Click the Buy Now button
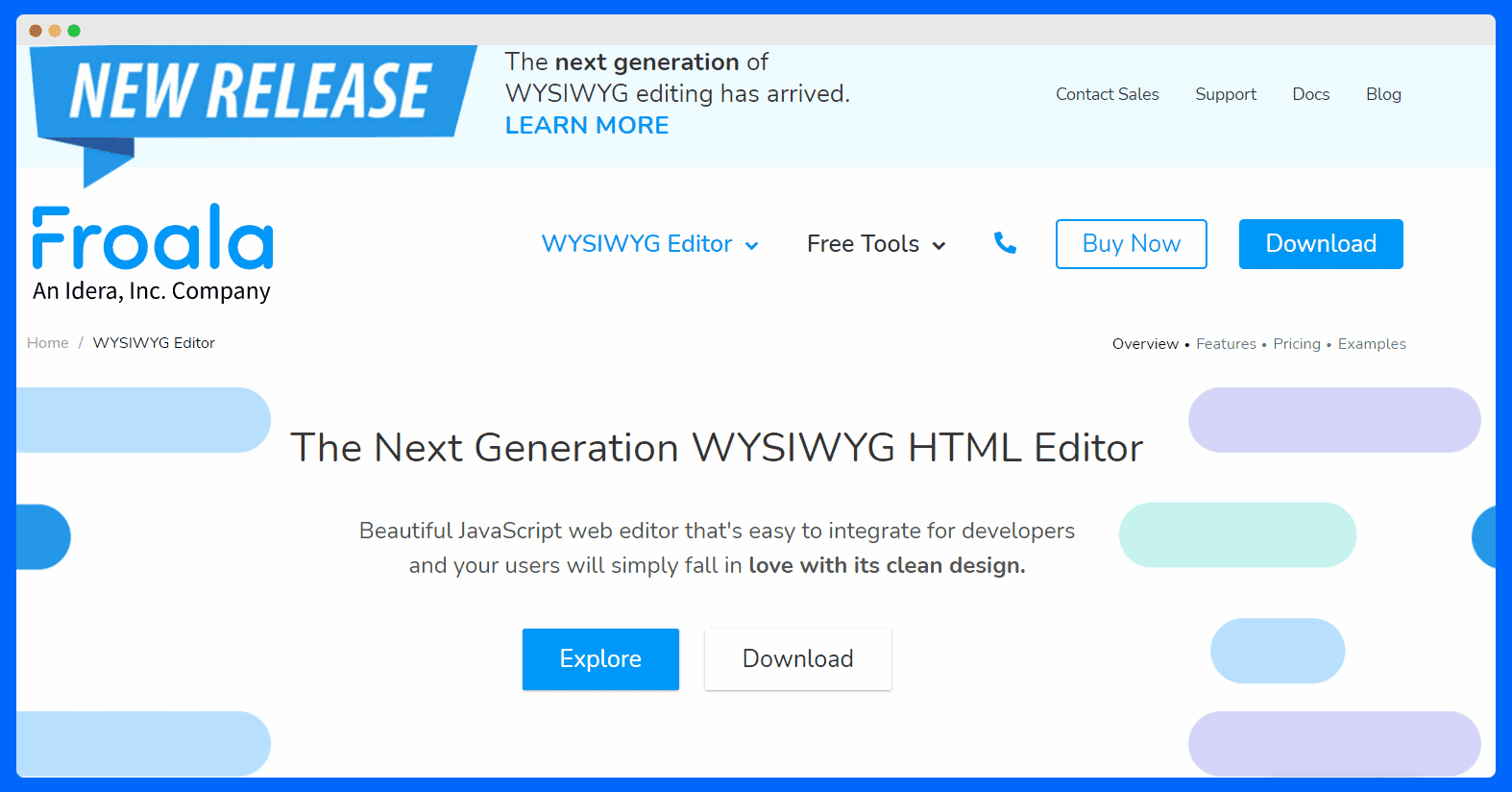1512x792 pixels. pyautogui.click(x=1132, y=244)
